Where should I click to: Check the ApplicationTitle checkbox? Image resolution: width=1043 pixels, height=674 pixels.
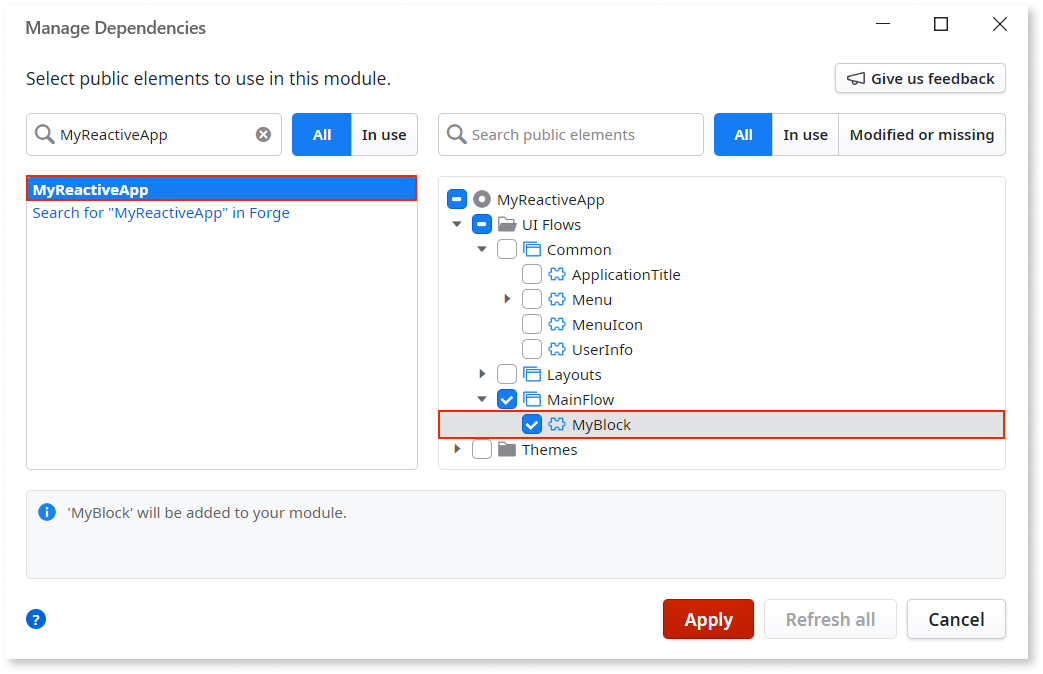pyautogui.click(x=532, y=275)
